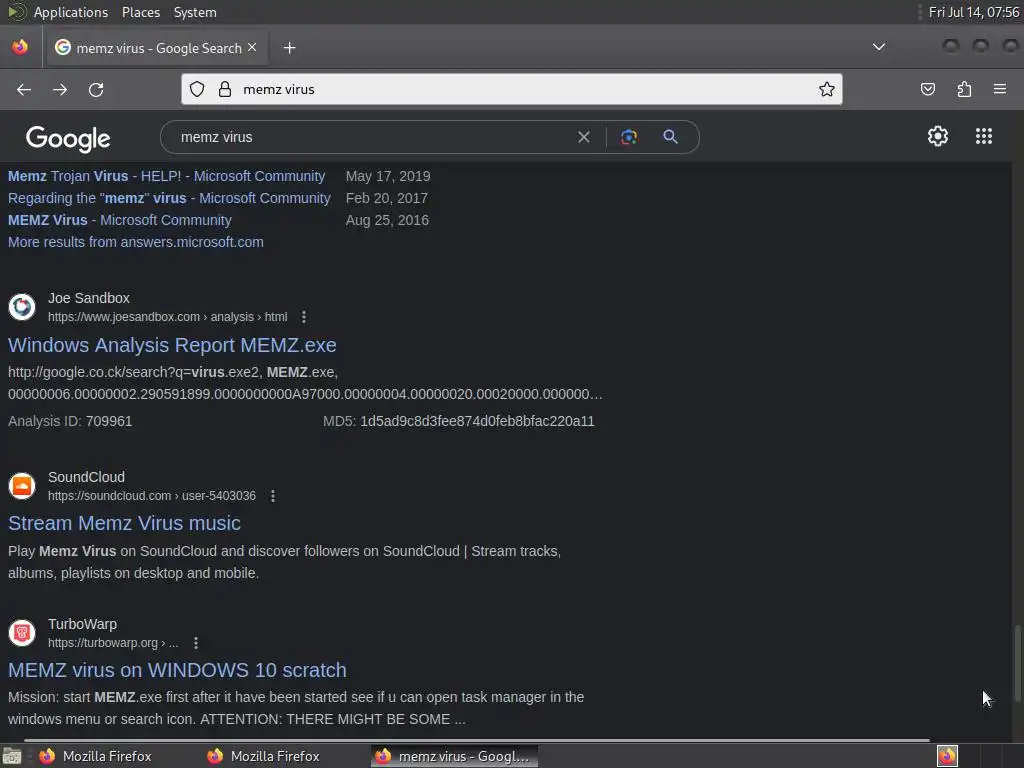Click the Aug 25, 2016 date
The height and width of the screenshot is (768, 1024).
[x=387, y=220]
